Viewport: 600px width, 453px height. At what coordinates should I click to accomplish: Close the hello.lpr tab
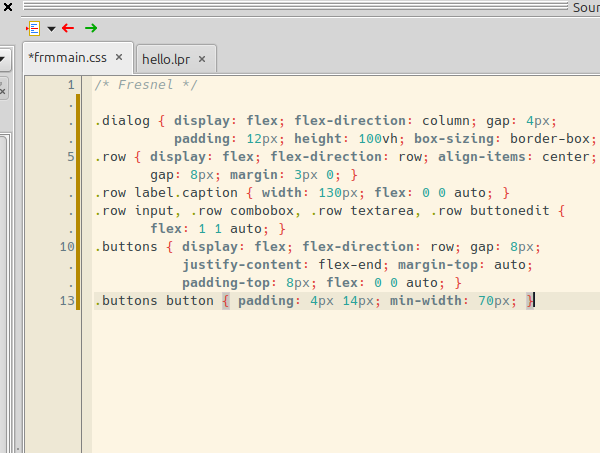[202, 59]
